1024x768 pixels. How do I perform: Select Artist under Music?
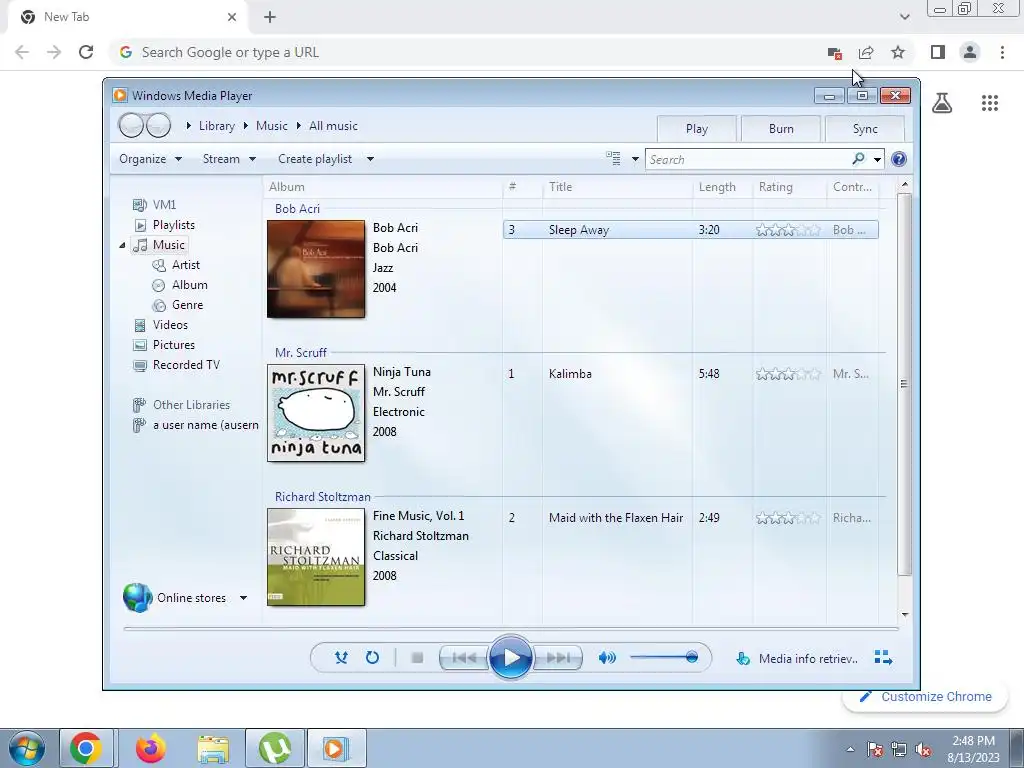(185, 264)
